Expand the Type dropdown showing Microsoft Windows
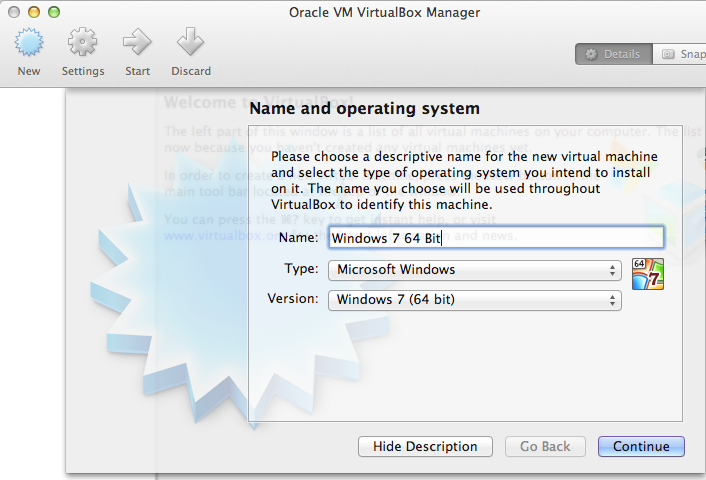This screenshot has width=706, height=480. [474, 269]
